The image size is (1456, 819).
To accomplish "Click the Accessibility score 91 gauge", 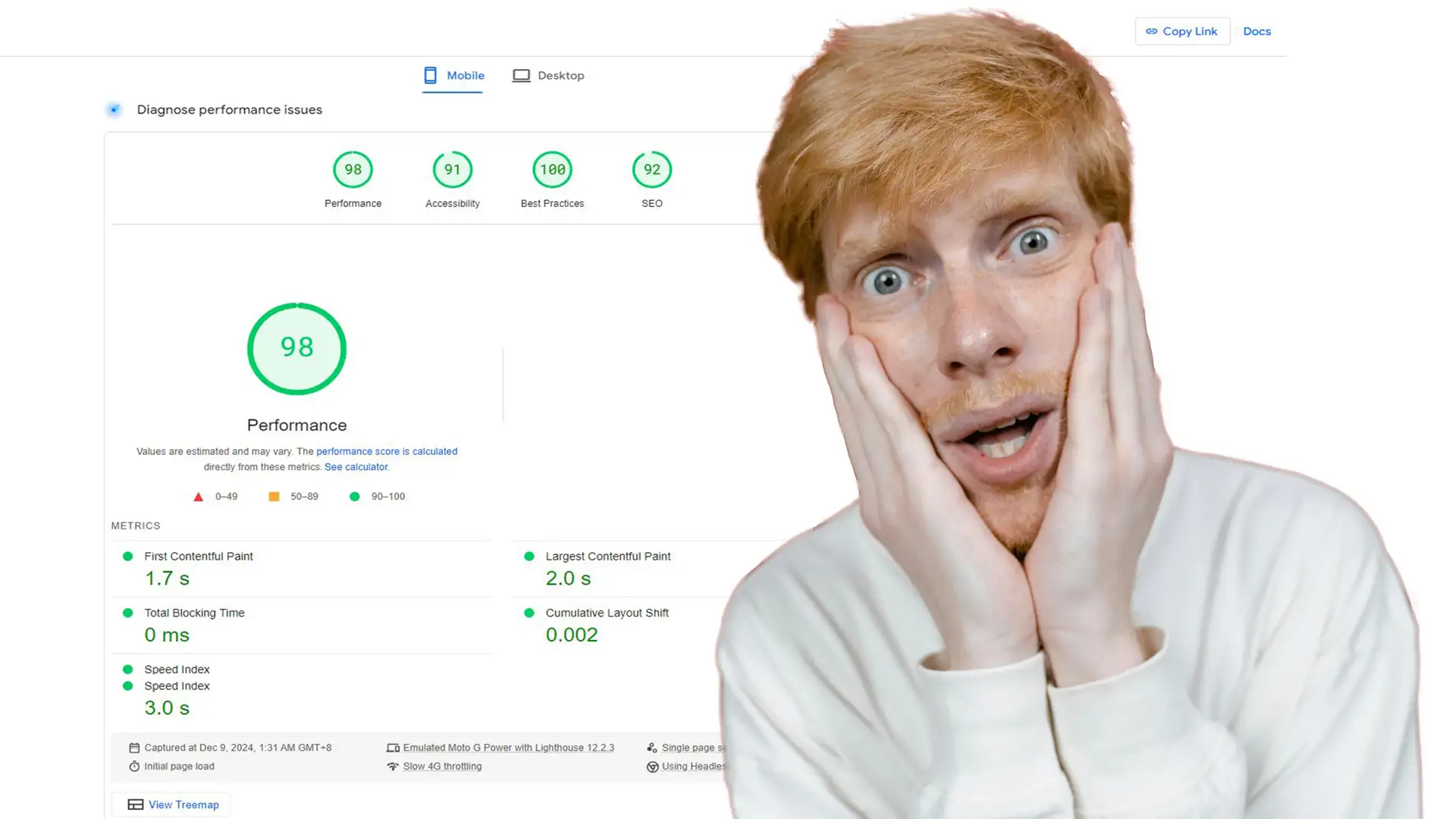I will 452,170.
